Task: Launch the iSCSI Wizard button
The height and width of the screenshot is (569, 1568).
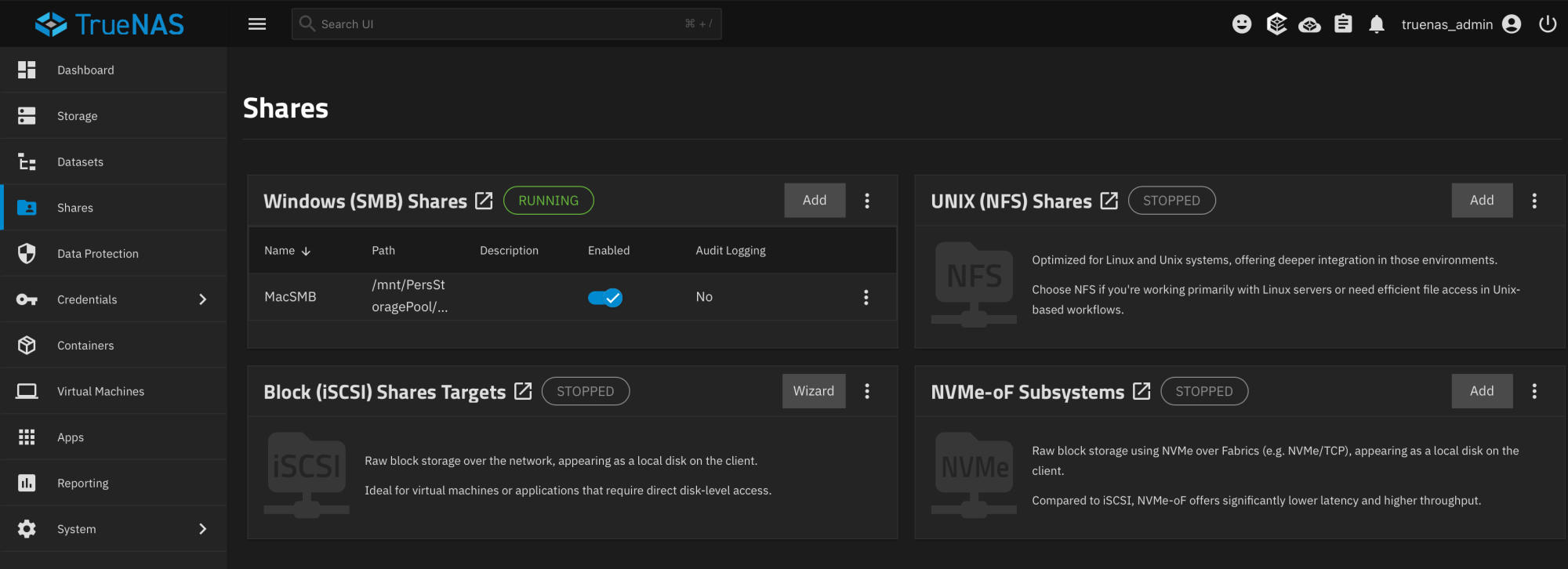Action: (x=813, y=391)
